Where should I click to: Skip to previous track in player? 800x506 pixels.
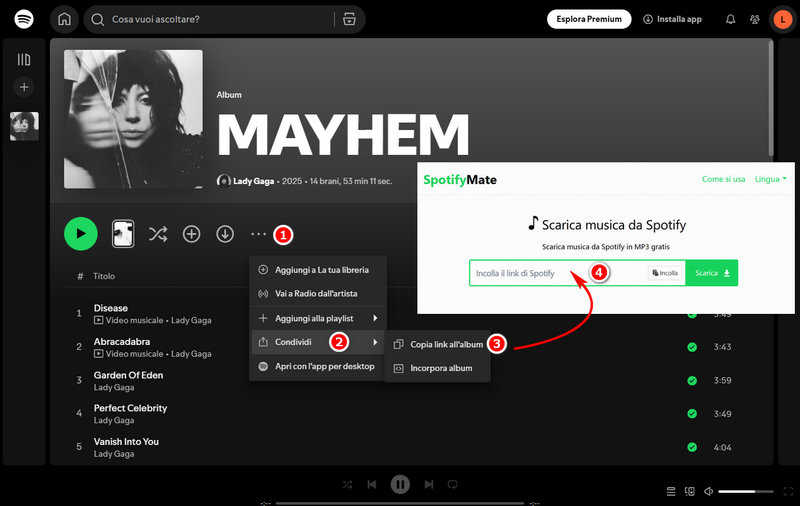click(x=372, y=485)
